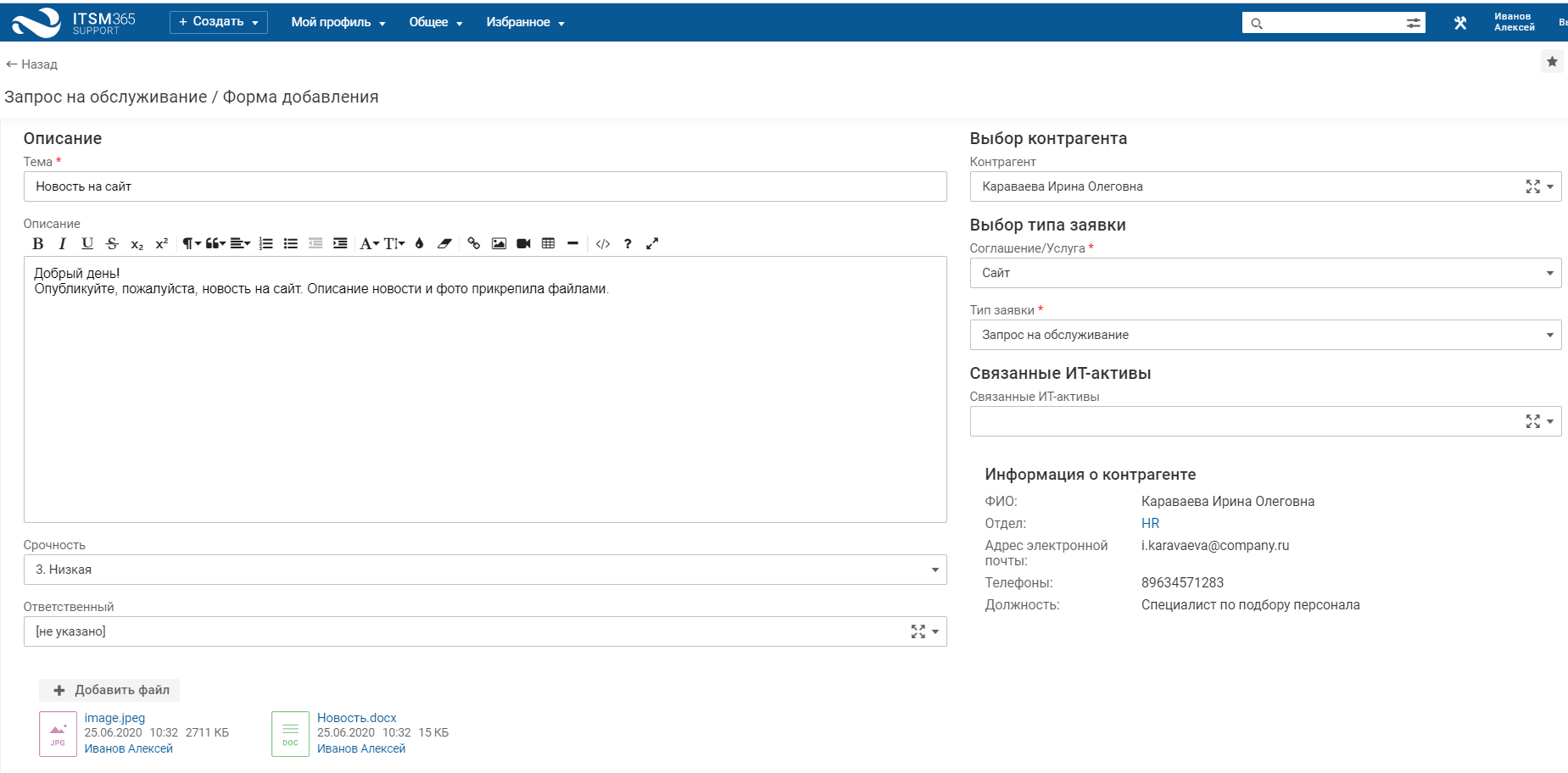Expand editor to fullscreen
1568x773 pixels.
[x=652, y=244]
